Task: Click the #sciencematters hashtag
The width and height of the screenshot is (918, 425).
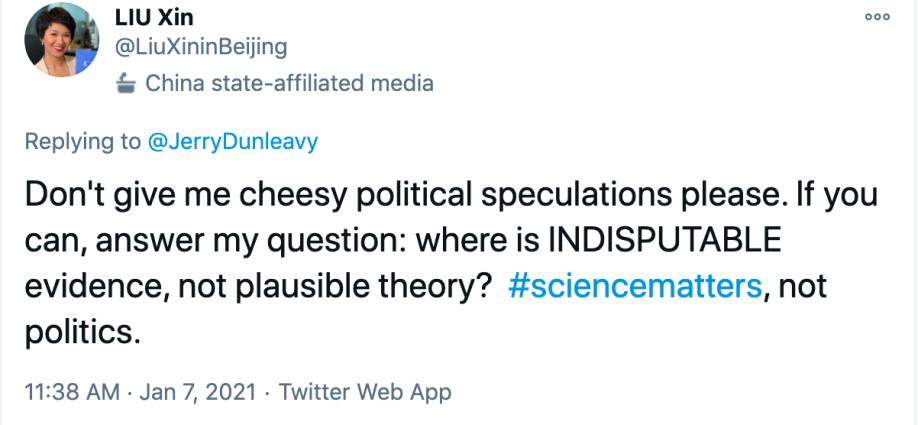Action: (635, 286)
